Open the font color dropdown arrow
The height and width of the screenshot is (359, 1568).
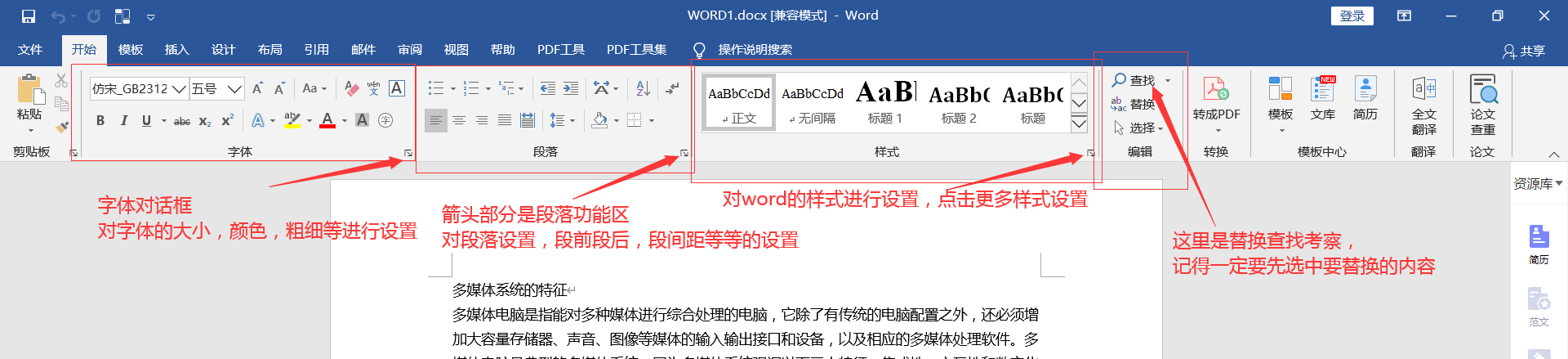coord(345,121)
